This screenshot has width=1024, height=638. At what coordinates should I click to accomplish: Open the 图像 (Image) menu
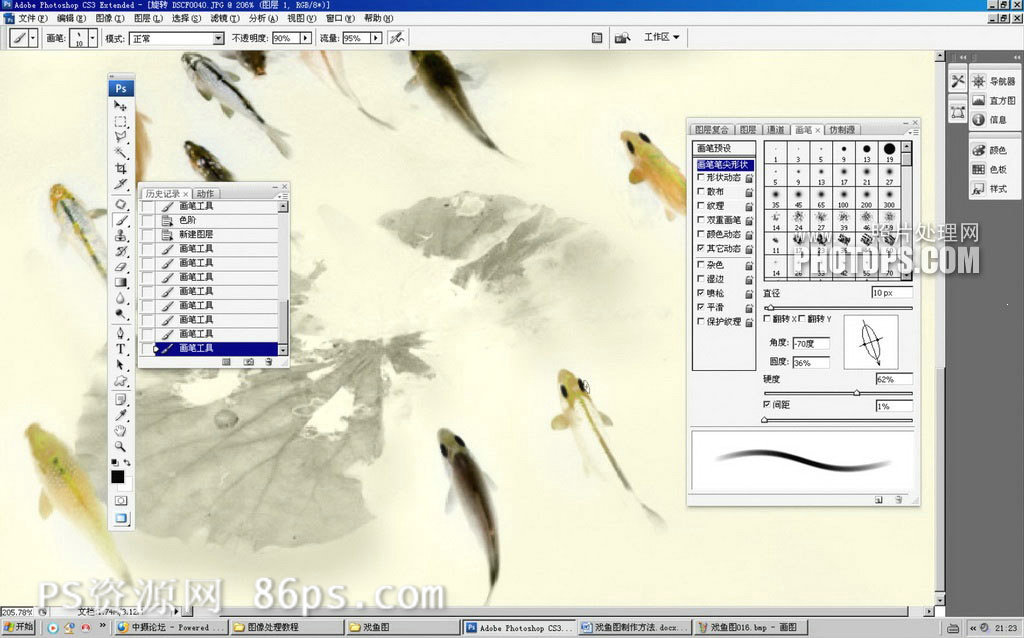(x=109, y=18)
